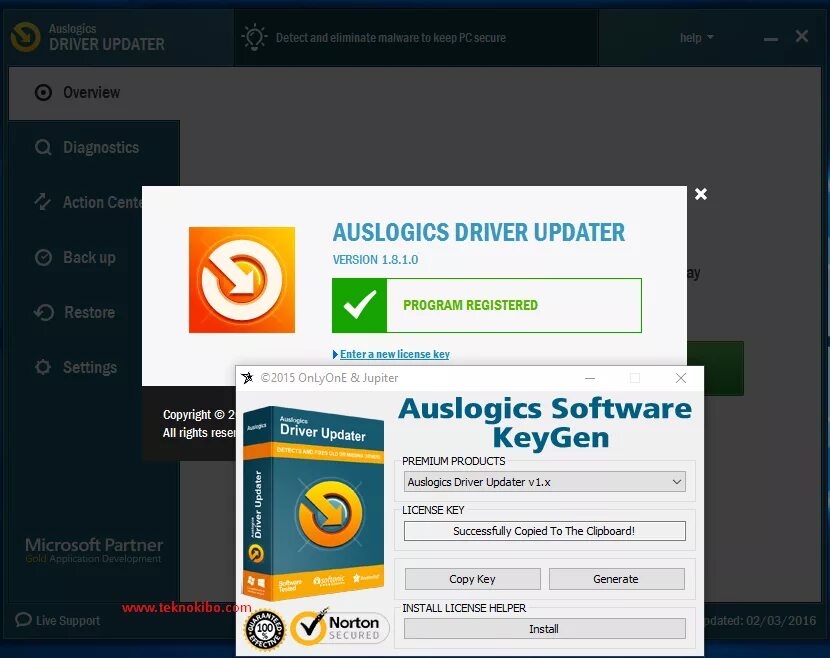This screenshot has width=830, height=658.
Task: Close the KeyGen window
Action: (681, 378)
